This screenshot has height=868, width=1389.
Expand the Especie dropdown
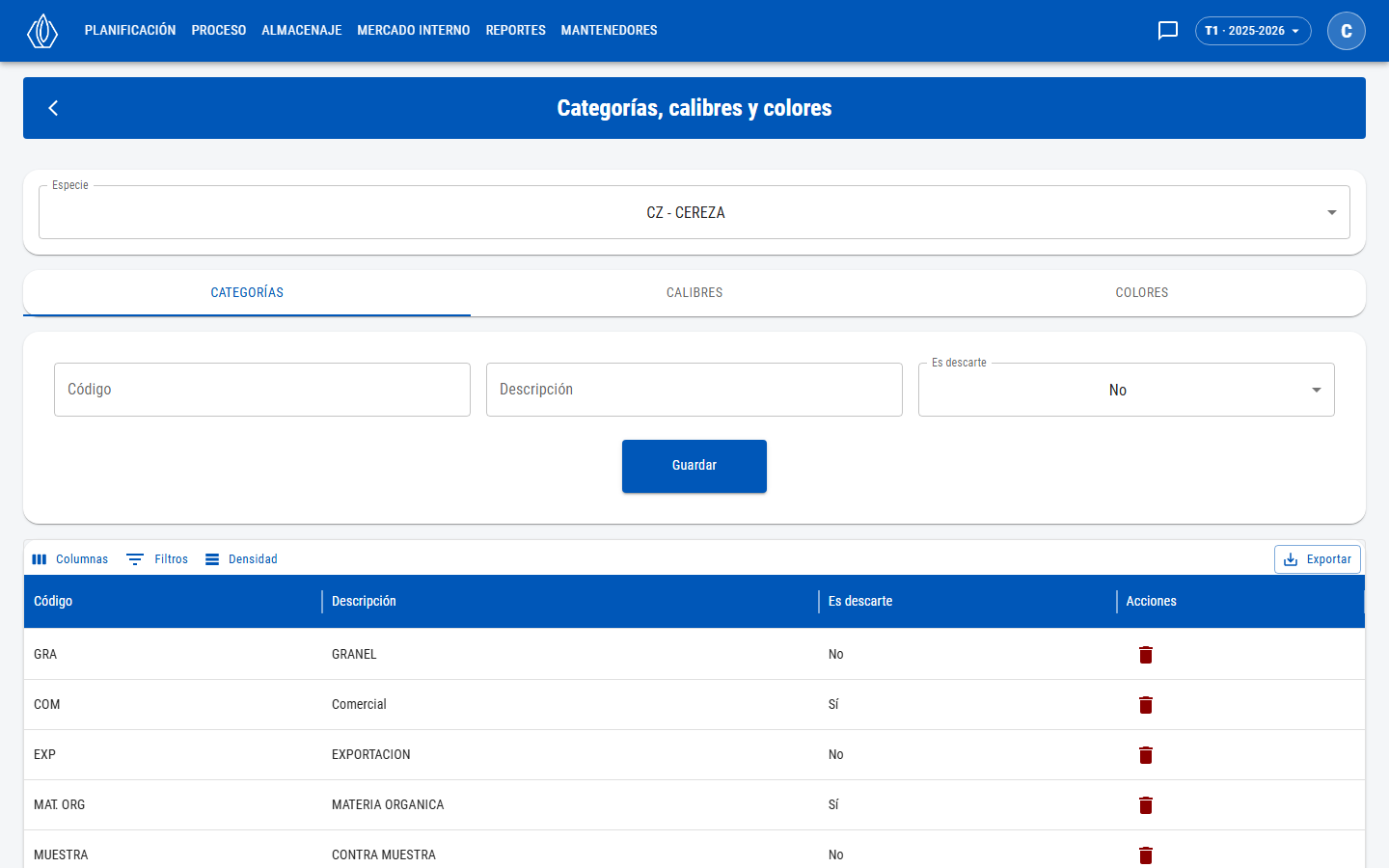(694, 212)
